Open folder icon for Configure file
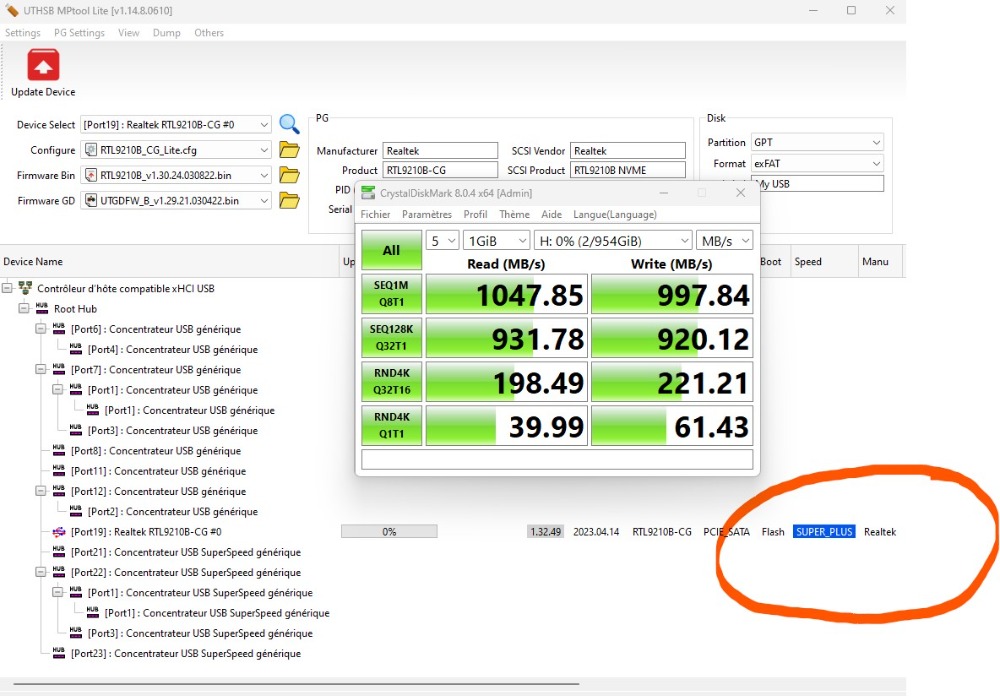1000x696 pixels. point(289,150)
